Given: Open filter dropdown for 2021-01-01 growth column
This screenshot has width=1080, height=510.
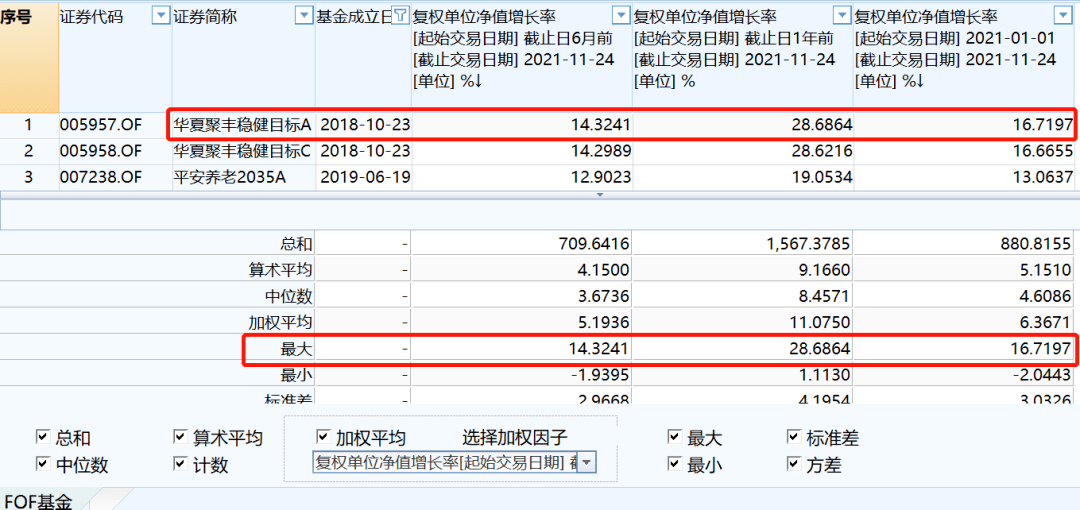Looking at the screenshot, I should (1063, 17).
